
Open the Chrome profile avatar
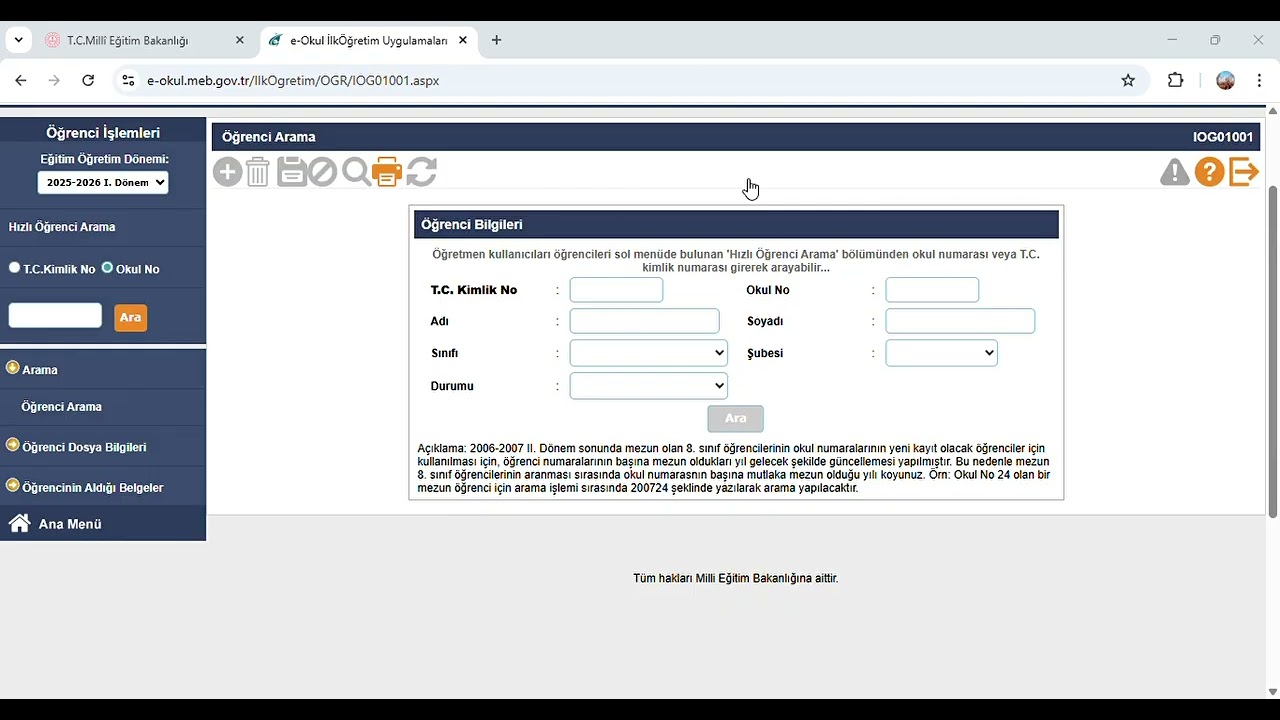coord(1225,80)
